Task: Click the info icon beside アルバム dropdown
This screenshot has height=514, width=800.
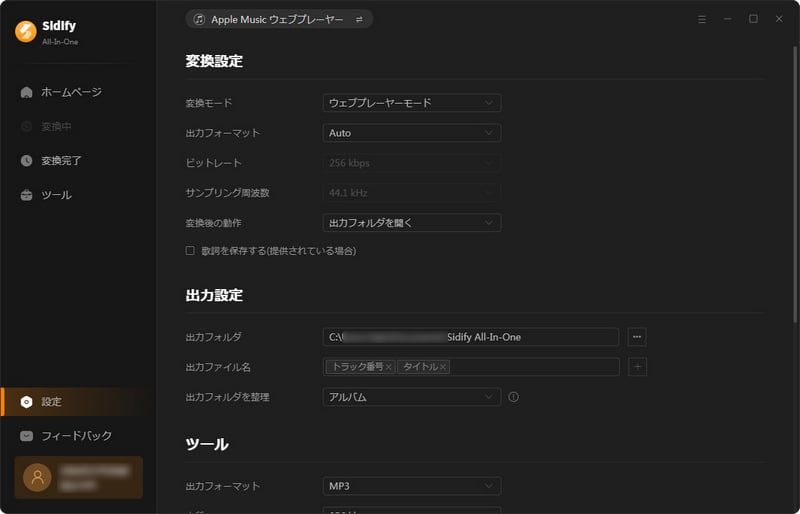Action: pos(513,397)
